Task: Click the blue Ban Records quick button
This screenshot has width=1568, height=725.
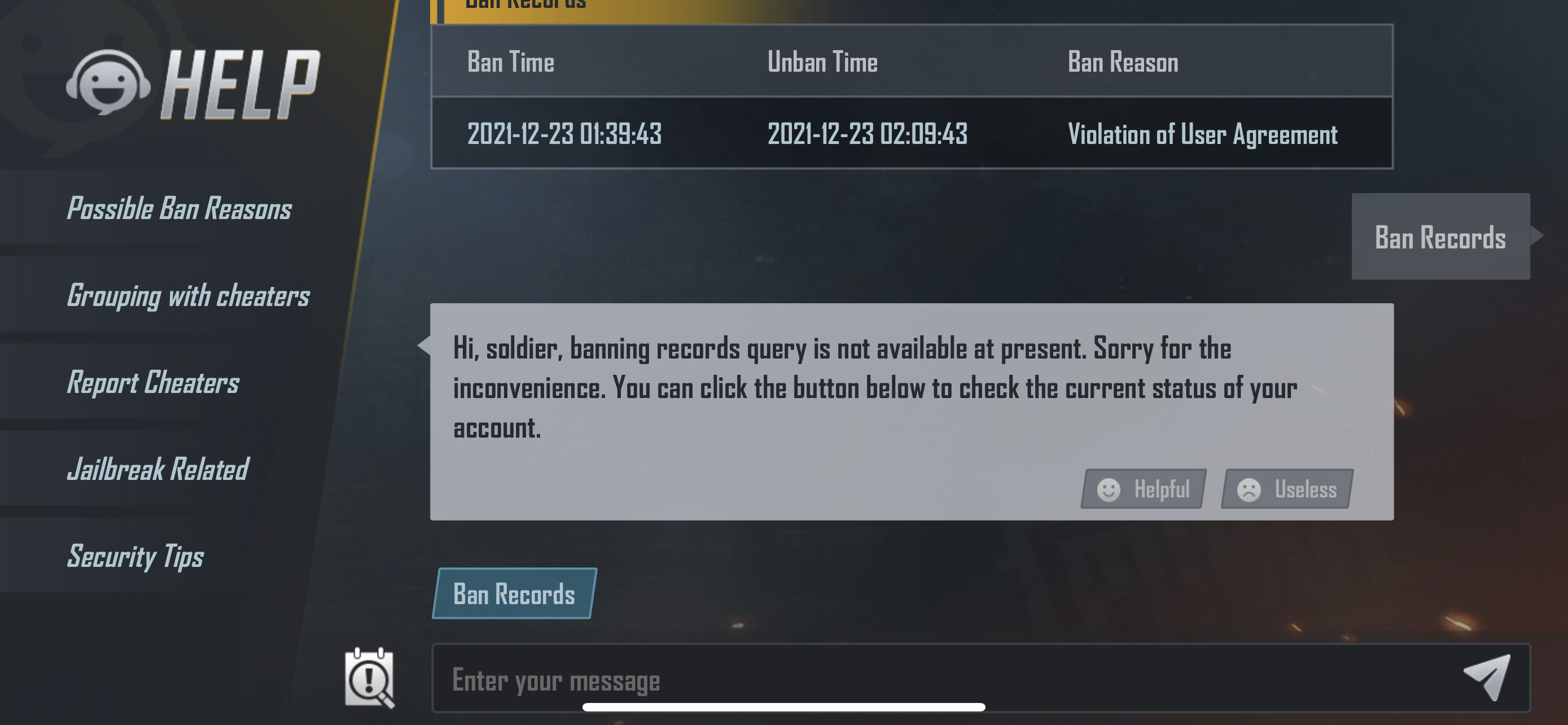Action: 514,594
